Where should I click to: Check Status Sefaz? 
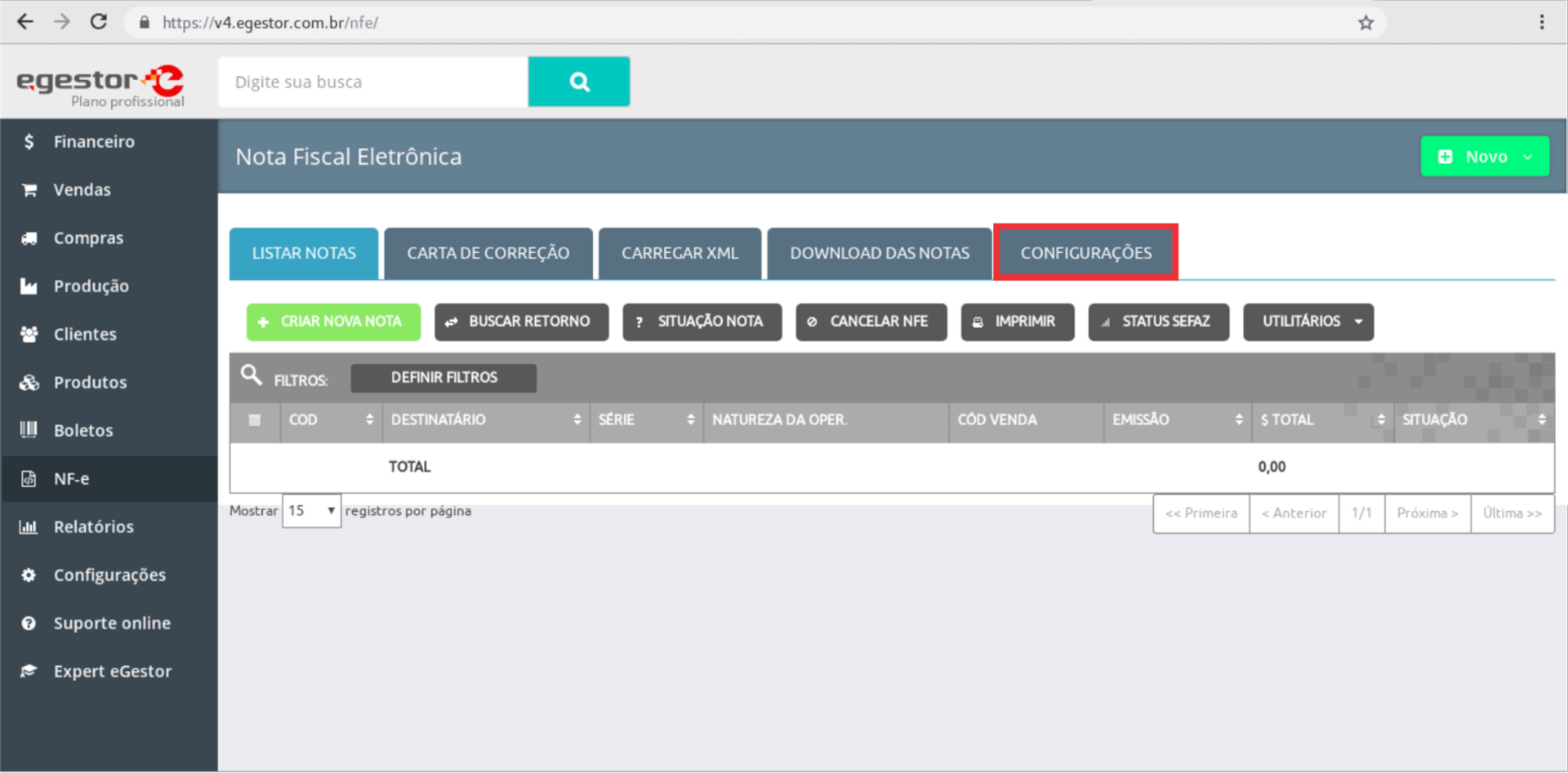coord(1159,322)
